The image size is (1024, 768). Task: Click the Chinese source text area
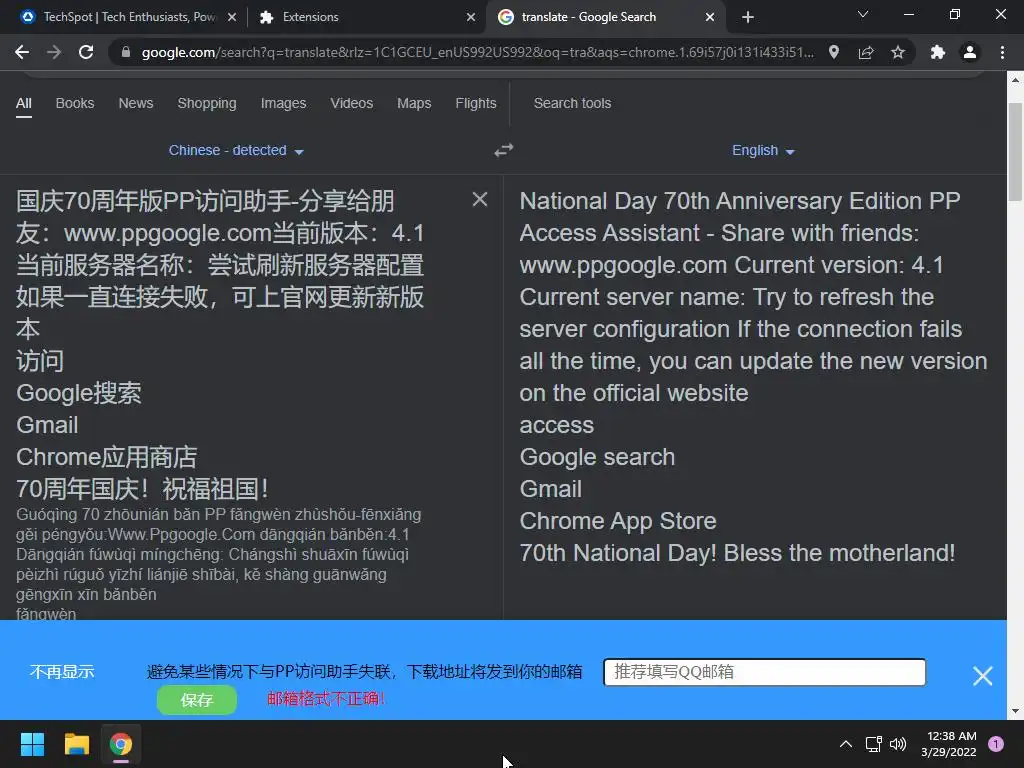pos(222,344)
